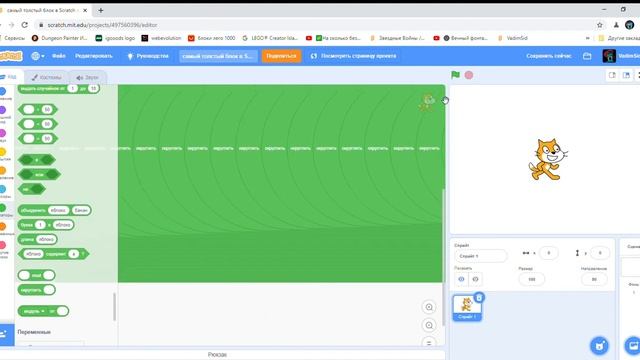
Task: Click Сохранить сейчас
Action: [x=549, y=56]
